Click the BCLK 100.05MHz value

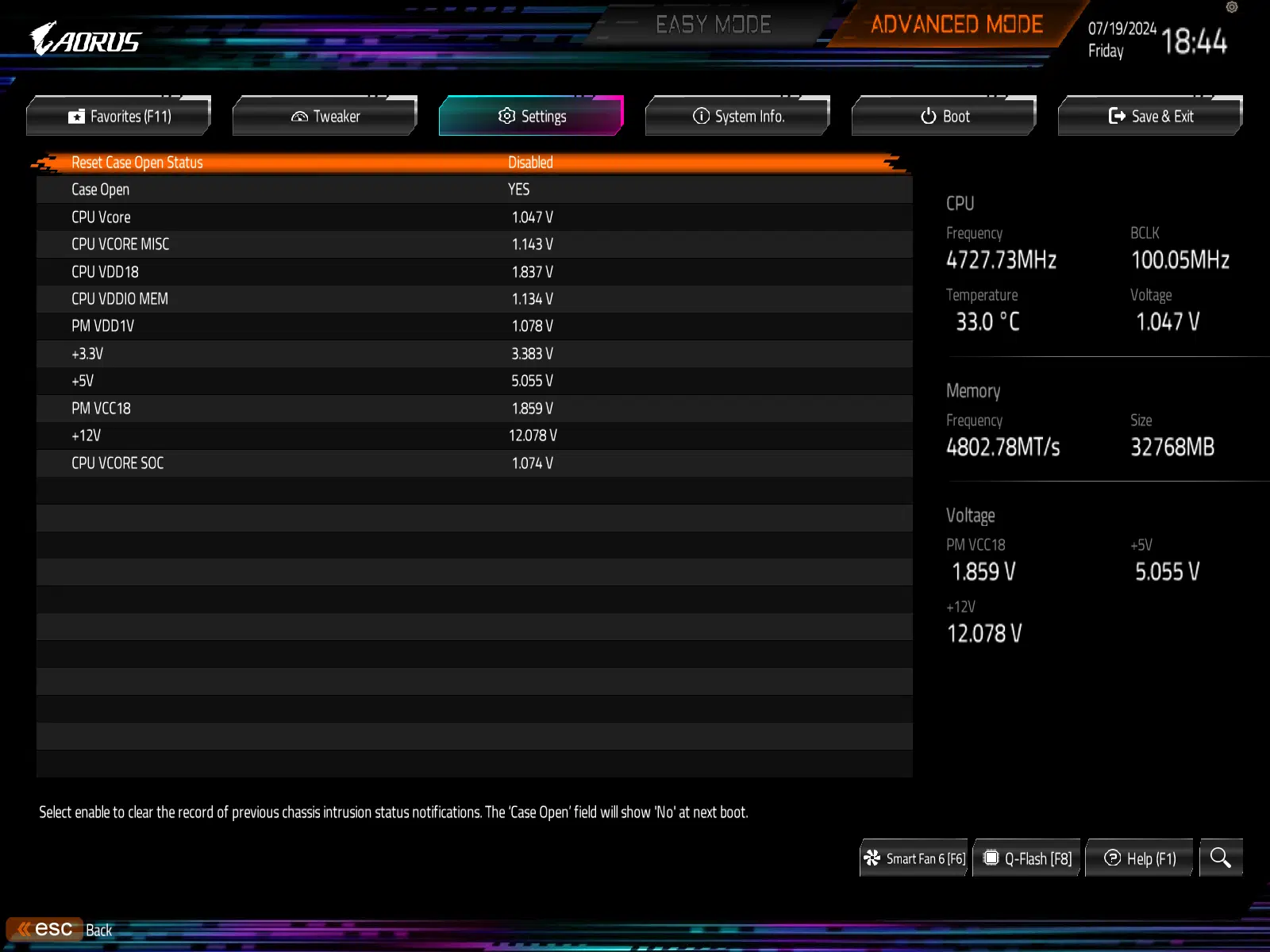1180,260
